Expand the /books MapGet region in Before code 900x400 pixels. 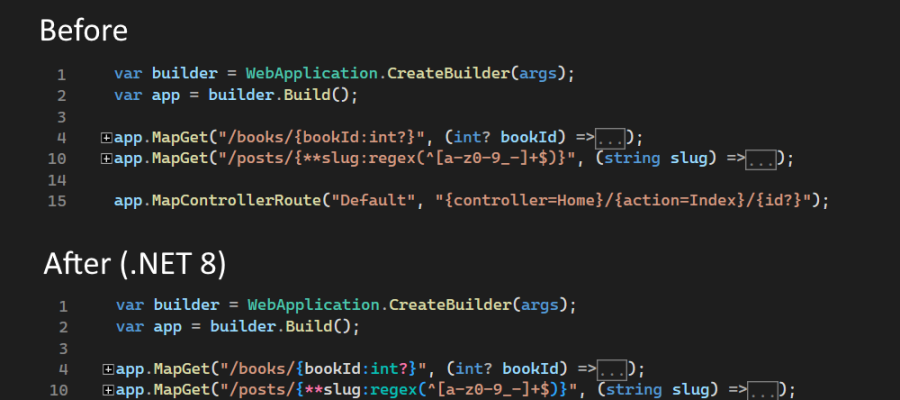[106, 138]
